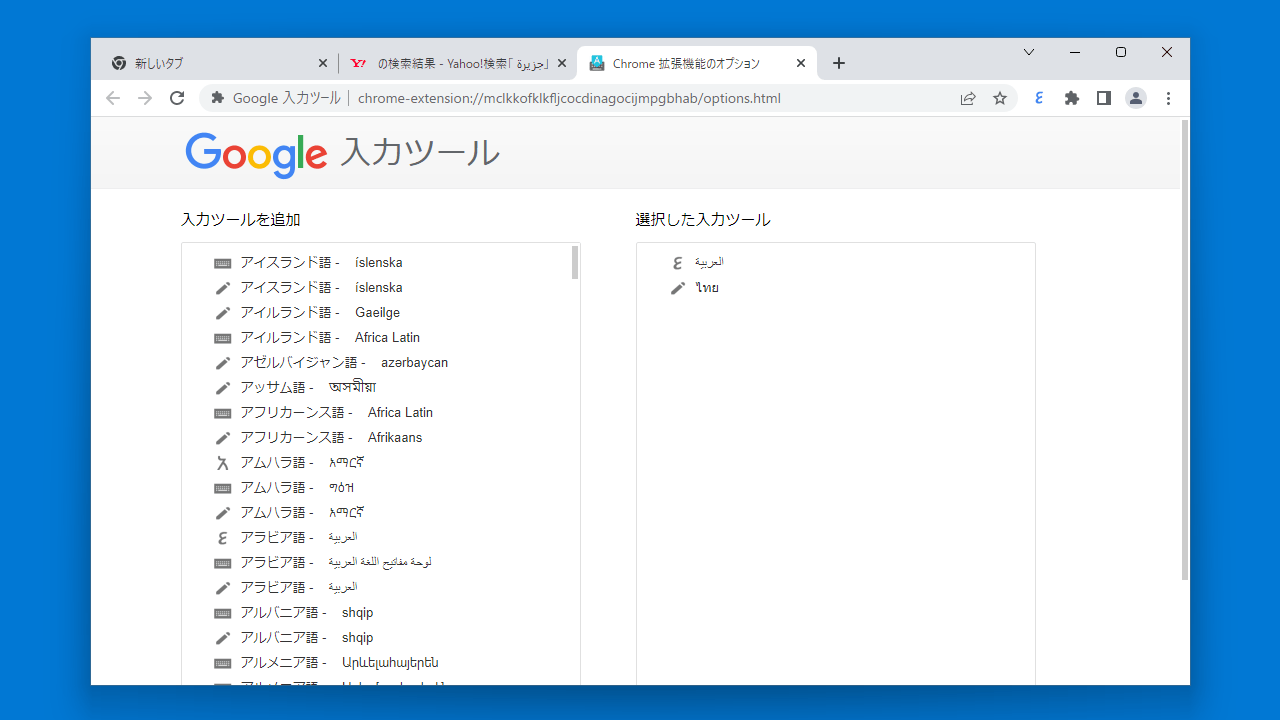This screenshot has width=1280, height=720.
Task: Click pencil icon beside アフリカーンス語 Afrikaans
Action: tap(223, 438)
